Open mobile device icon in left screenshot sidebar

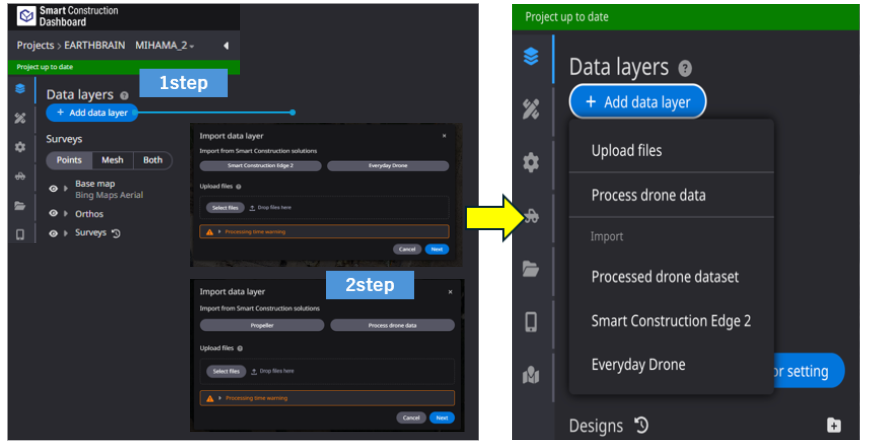coord(21,235)
